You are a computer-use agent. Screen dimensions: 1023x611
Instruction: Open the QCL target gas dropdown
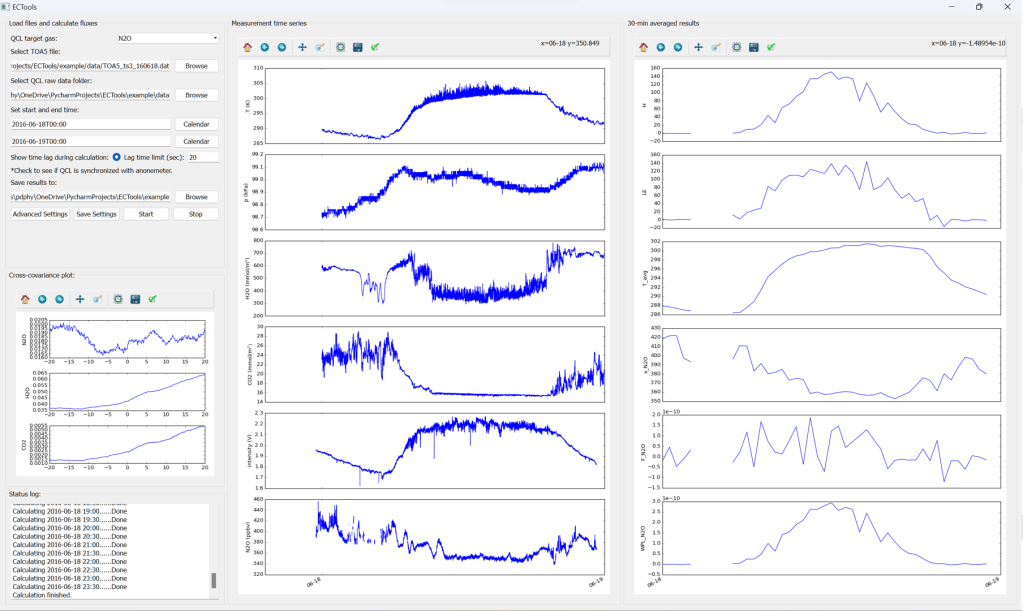click(167, 38)
